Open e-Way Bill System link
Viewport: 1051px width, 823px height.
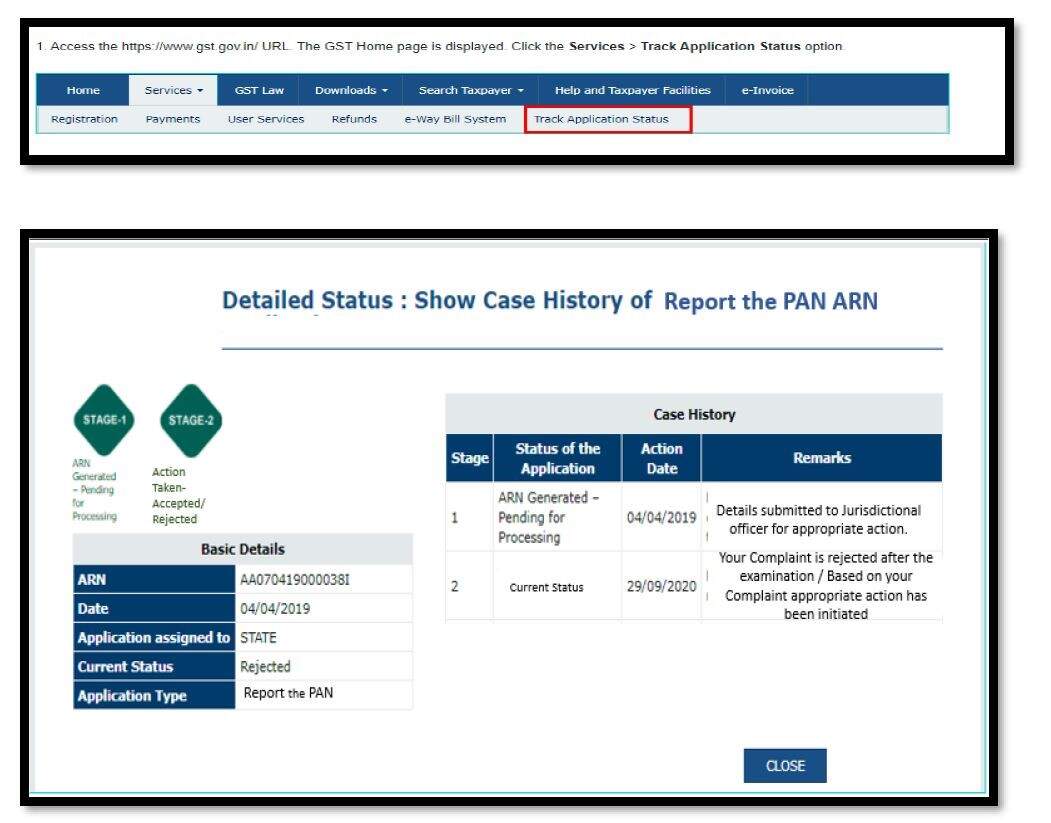(455, 119)
